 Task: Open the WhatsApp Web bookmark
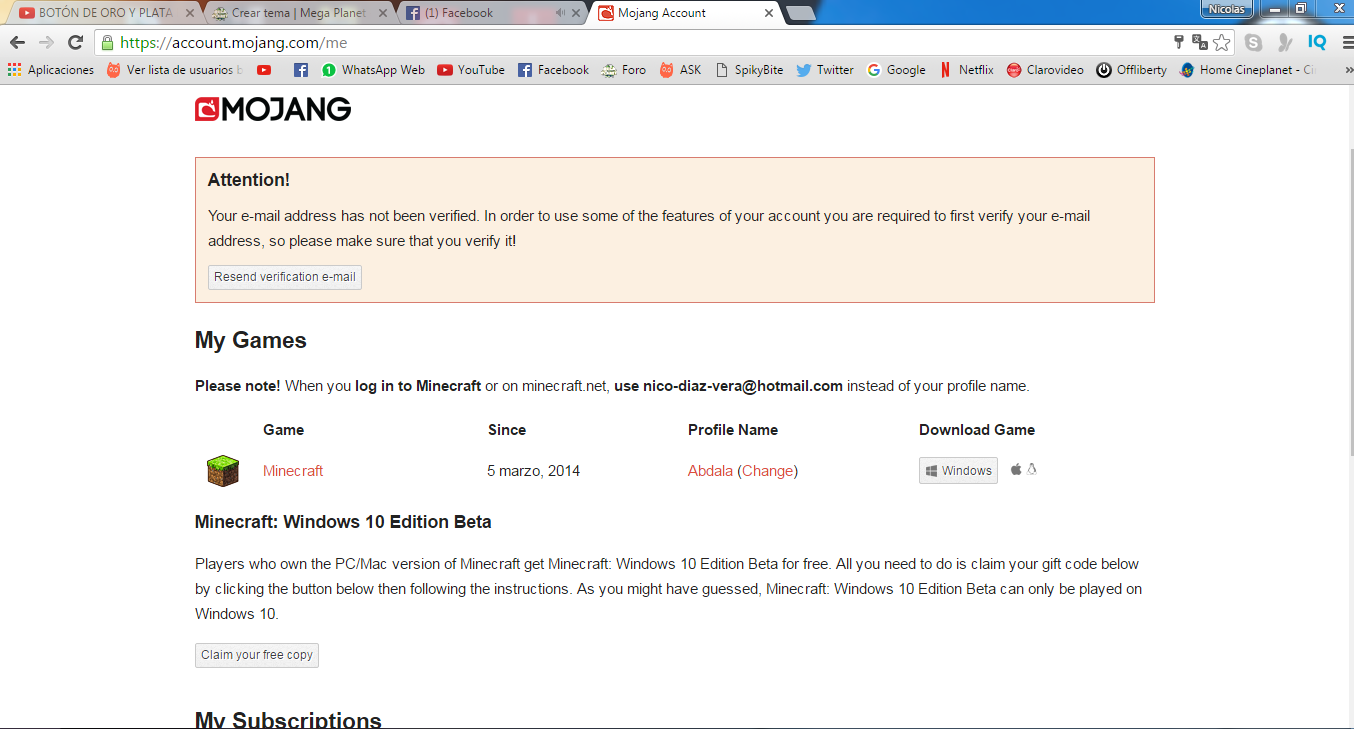pos(373,70)
